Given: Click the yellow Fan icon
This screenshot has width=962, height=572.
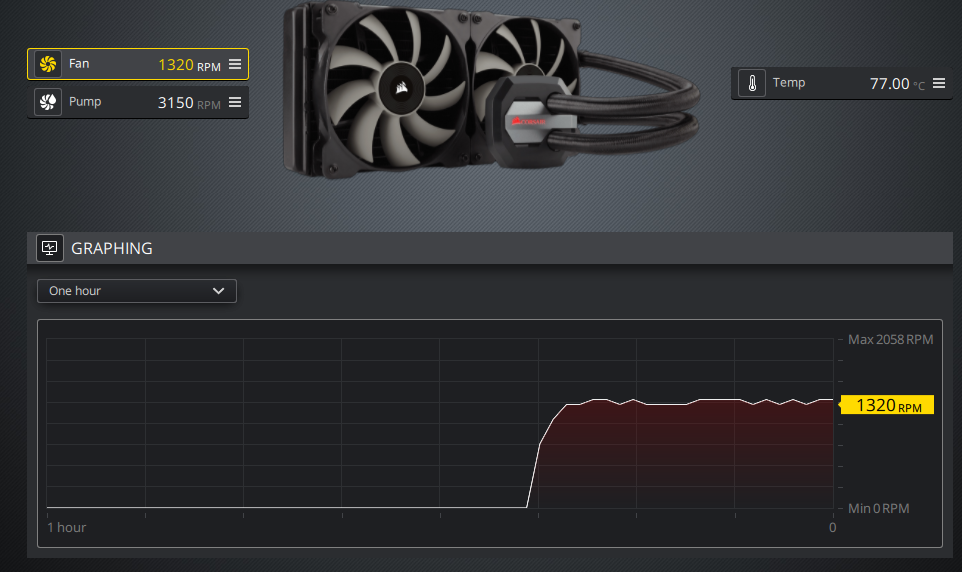Looking at the screenshot, I should pyautogui.click(x=48, y=64).
